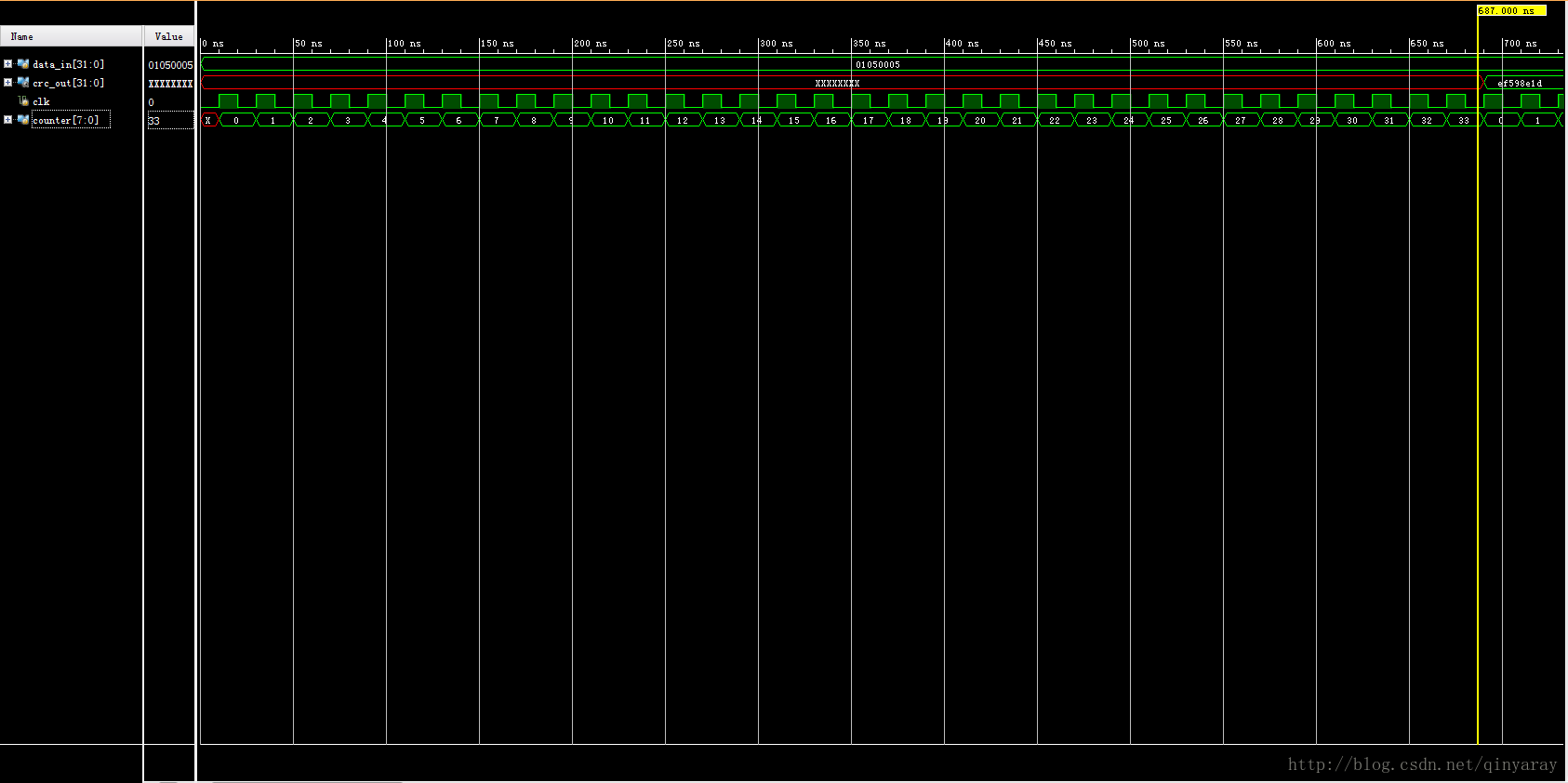Click the 50 ns ruler label
Image resolution: width=1568 pixels, height=783 pixels.
click(x=309, y=44)
